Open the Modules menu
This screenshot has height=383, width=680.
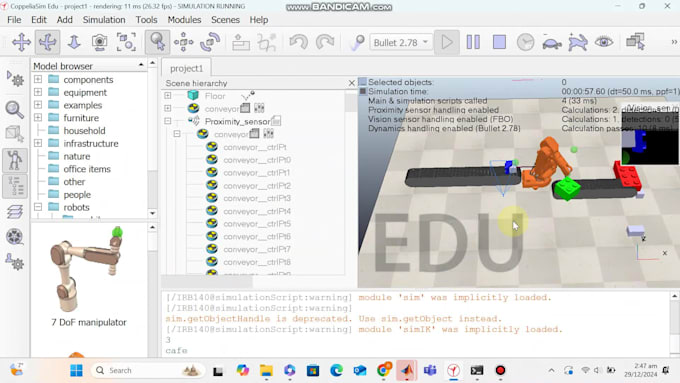184,20
